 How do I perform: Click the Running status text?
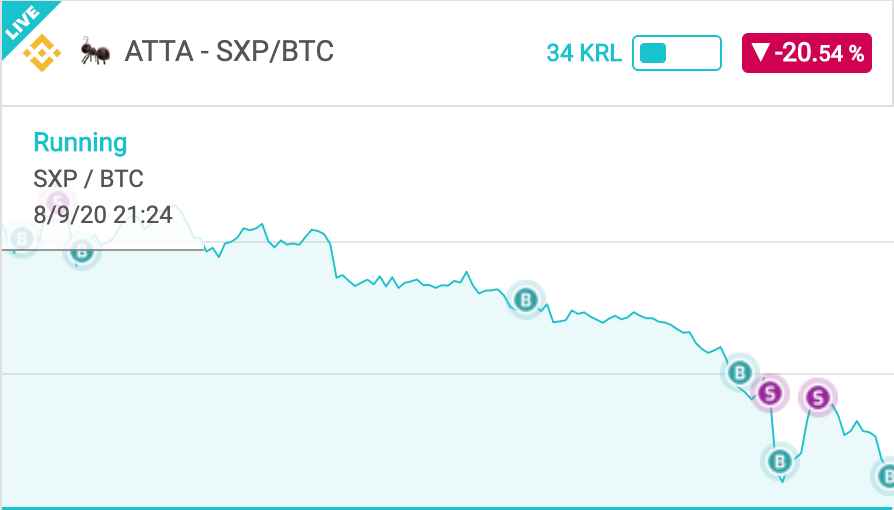click(80, 142)
